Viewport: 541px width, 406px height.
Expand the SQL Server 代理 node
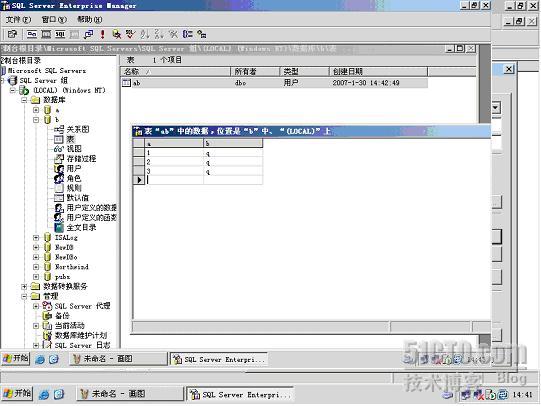(x=36, y=306)
